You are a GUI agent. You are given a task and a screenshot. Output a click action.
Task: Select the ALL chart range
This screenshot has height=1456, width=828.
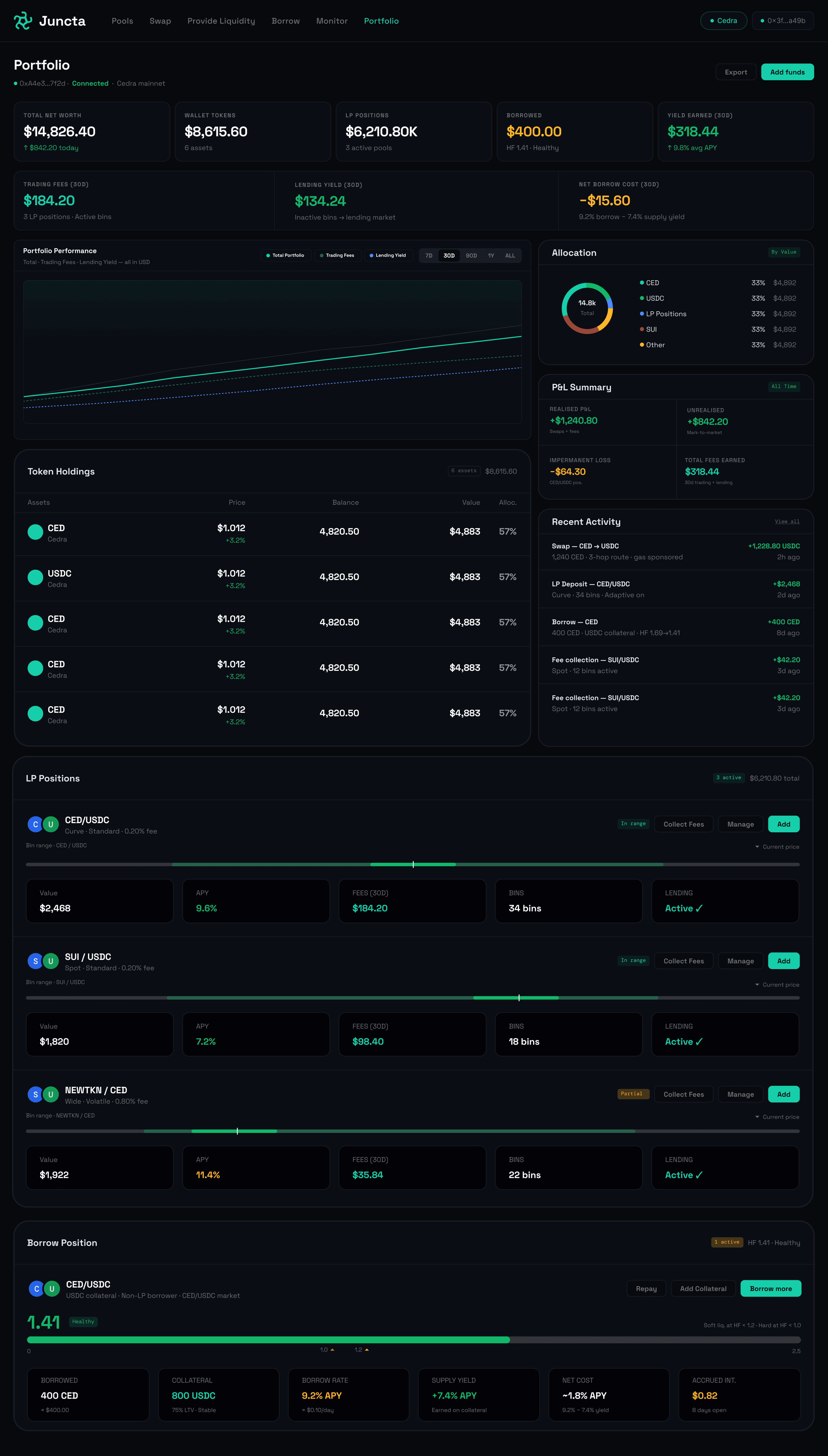[x=510, y=256]
